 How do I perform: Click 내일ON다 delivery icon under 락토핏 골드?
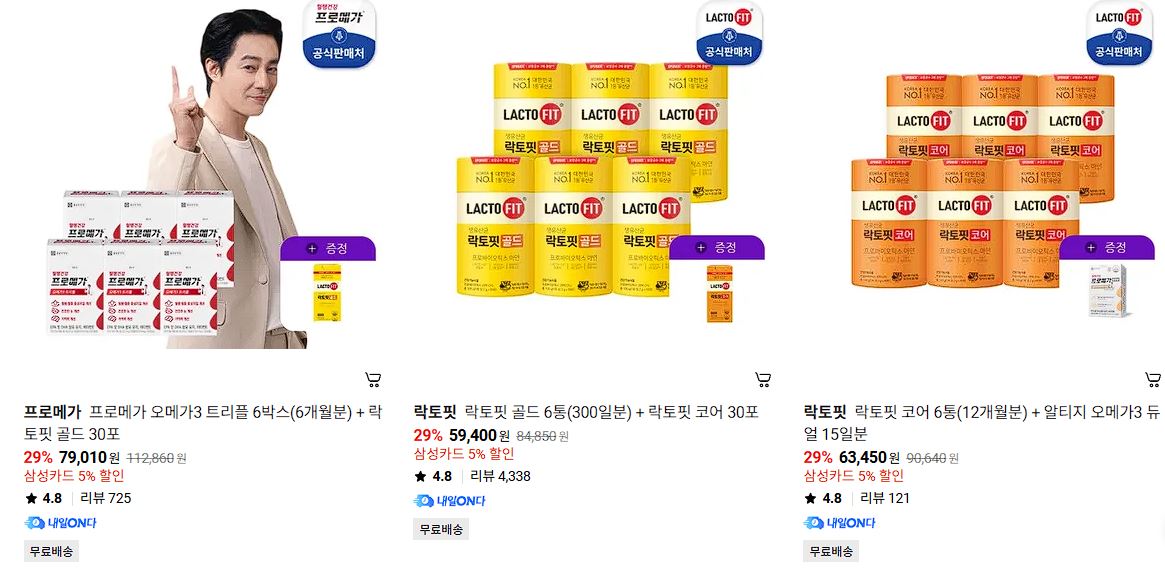(450, 501)
